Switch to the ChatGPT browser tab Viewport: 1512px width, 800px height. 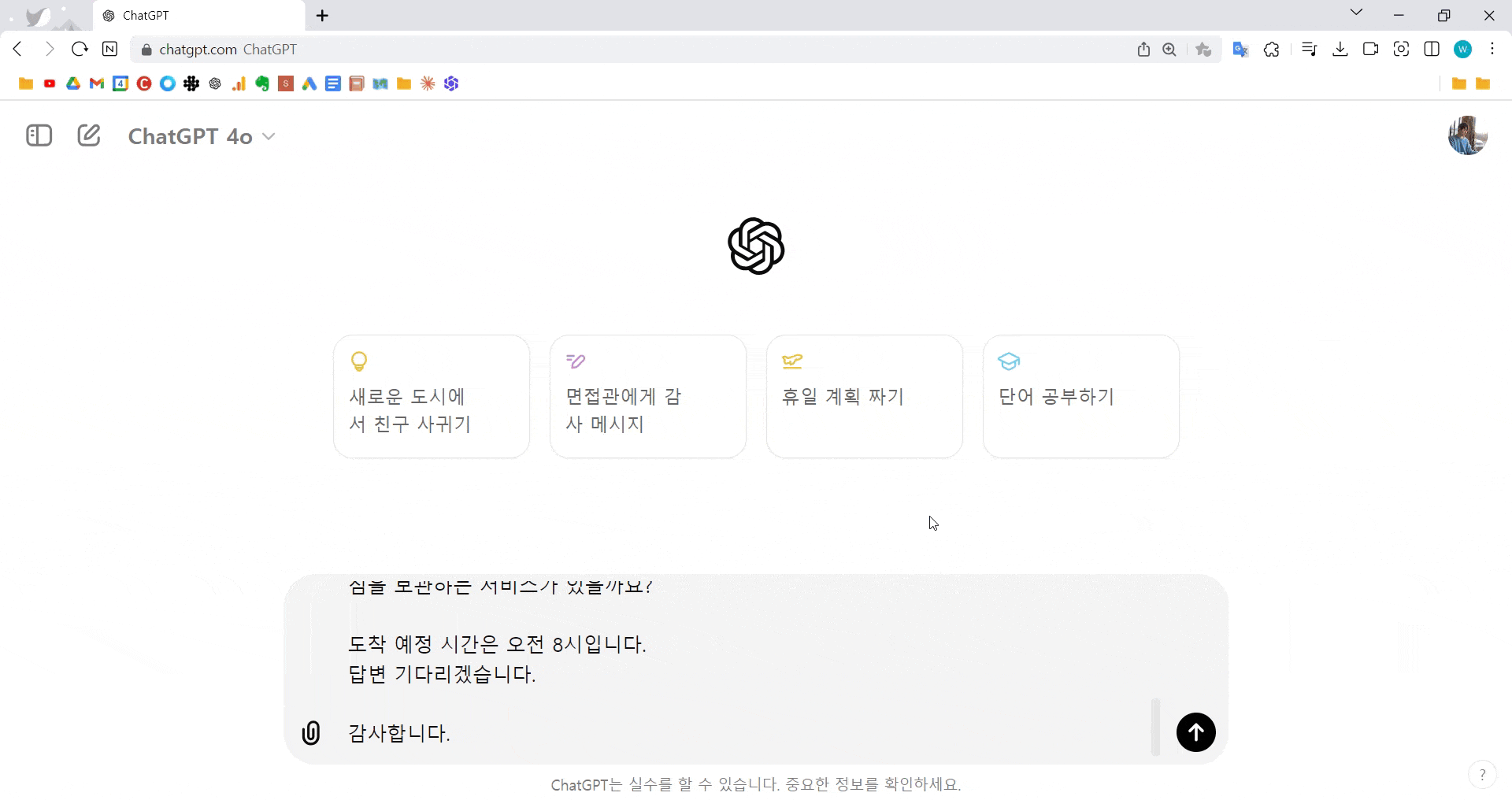197,16
